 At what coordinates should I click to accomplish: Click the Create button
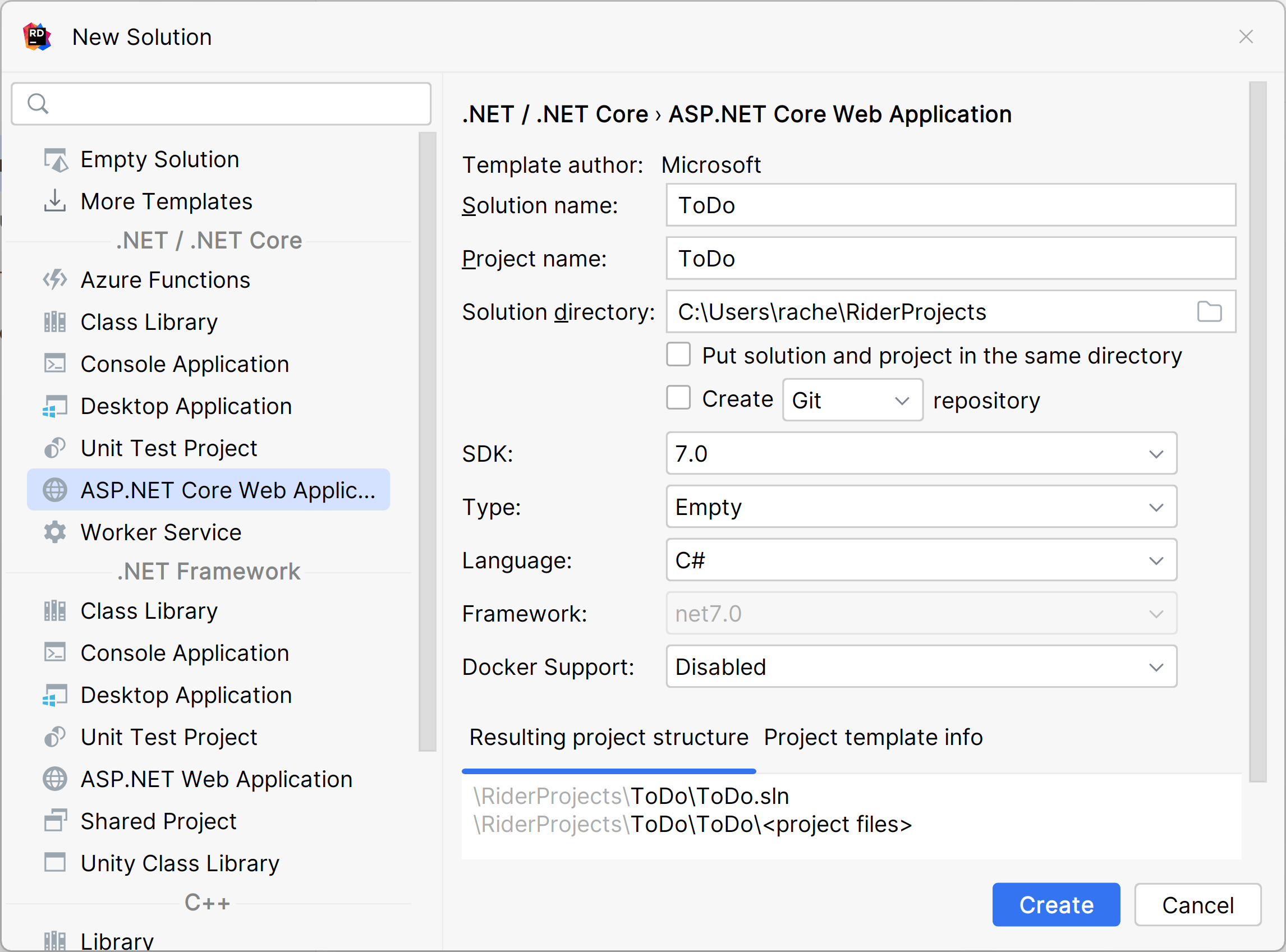coord(1055,904)
